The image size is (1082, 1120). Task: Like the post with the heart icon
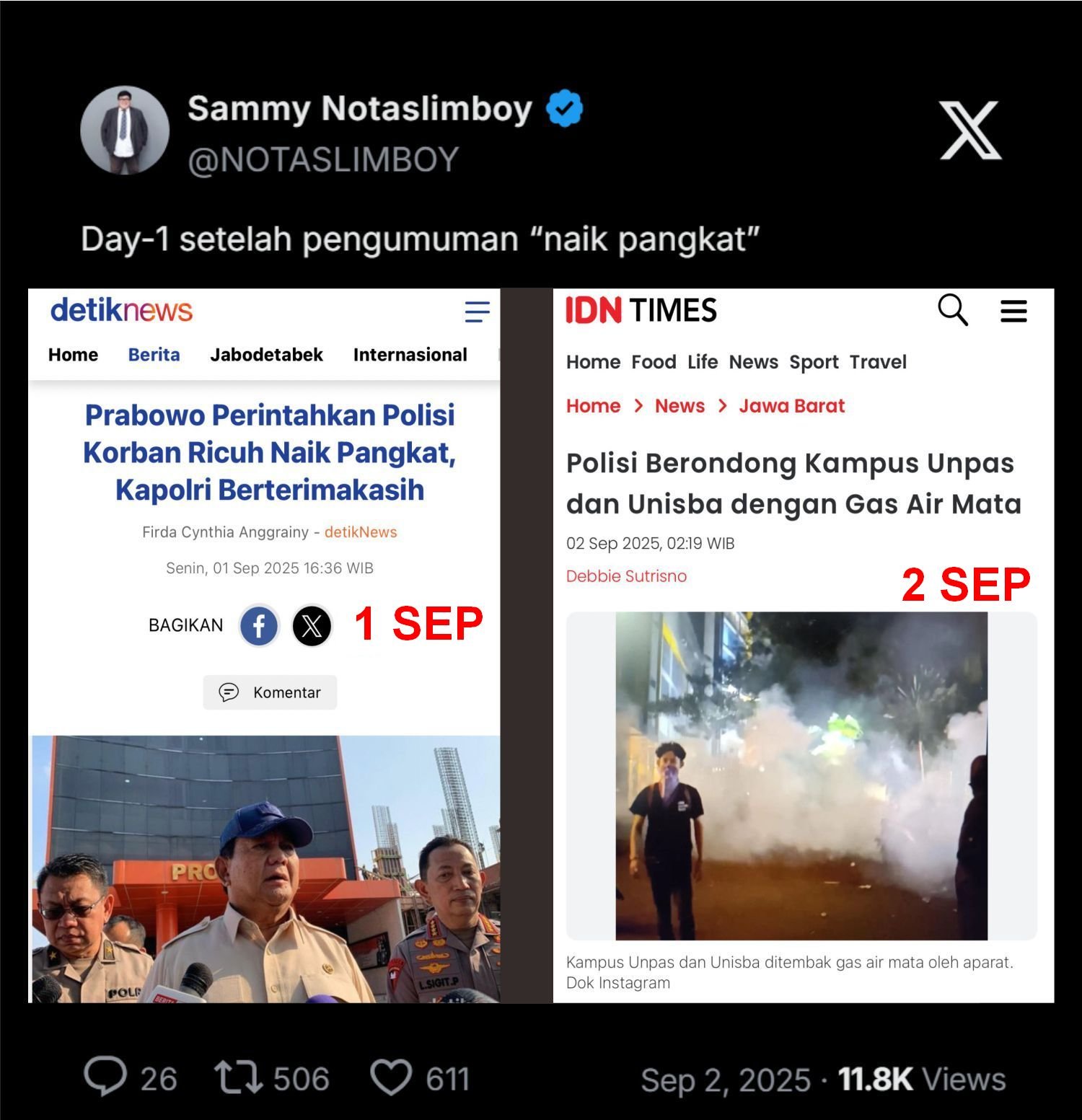pyautogui.click(x=391, y=1078)
